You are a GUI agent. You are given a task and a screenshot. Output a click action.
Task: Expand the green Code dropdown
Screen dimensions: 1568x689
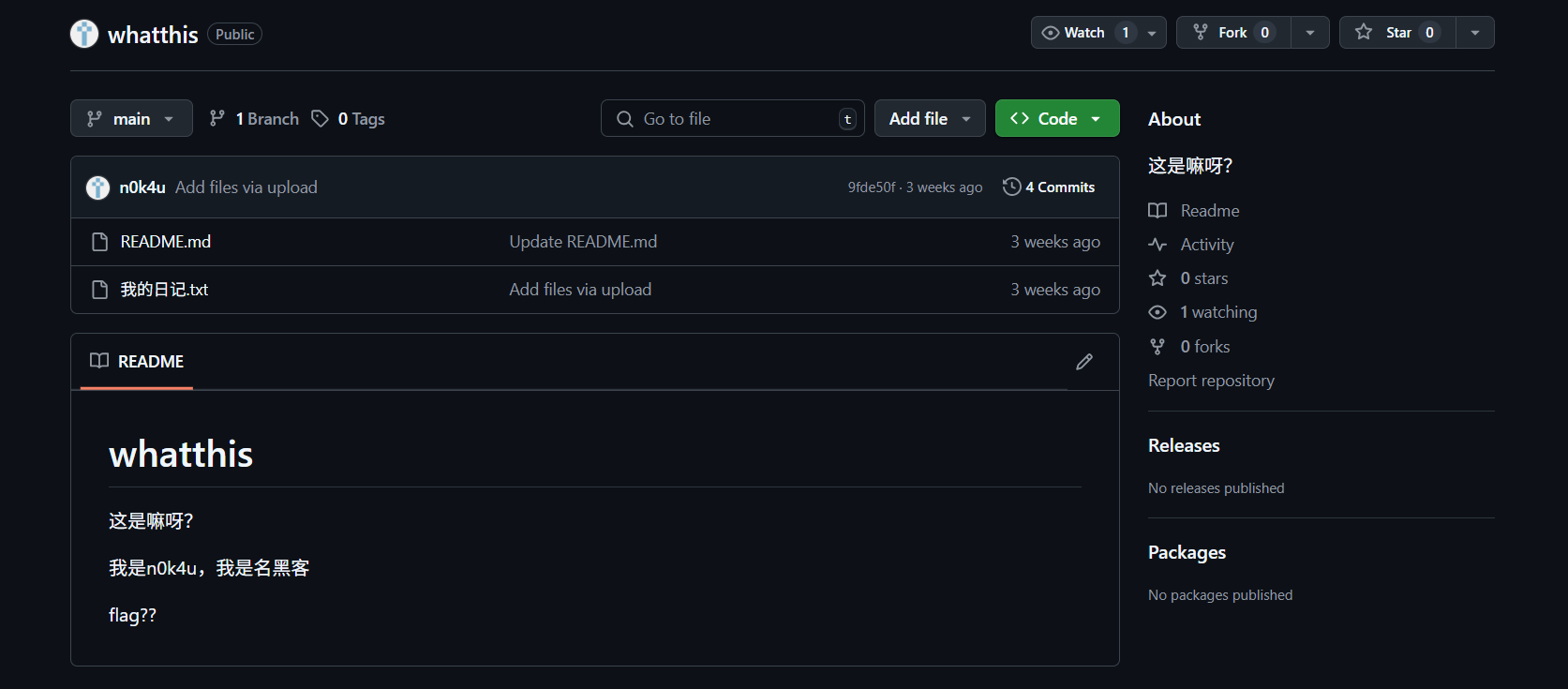(1056, 118)
